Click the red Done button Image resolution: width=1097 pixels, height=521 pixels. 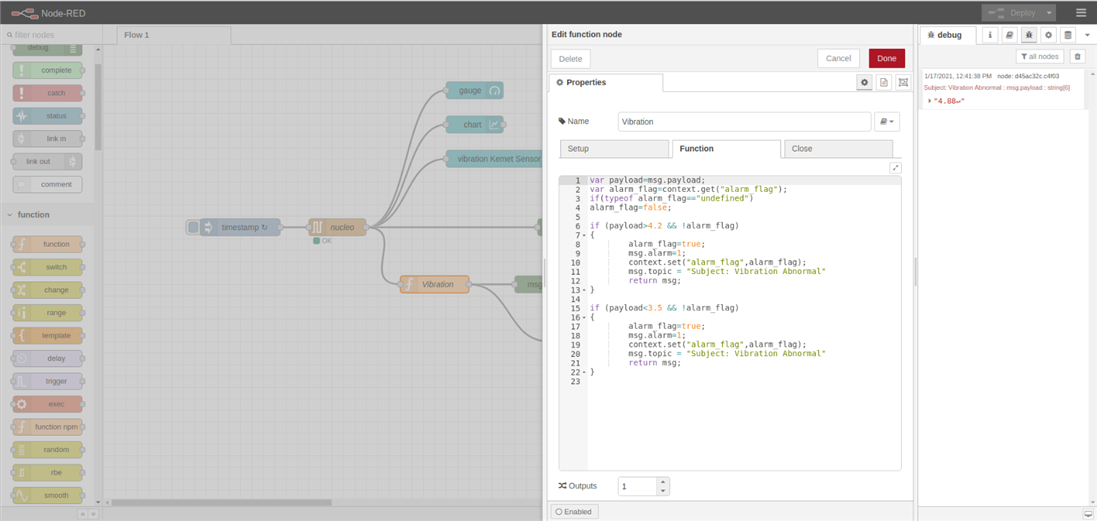point(886,58)
